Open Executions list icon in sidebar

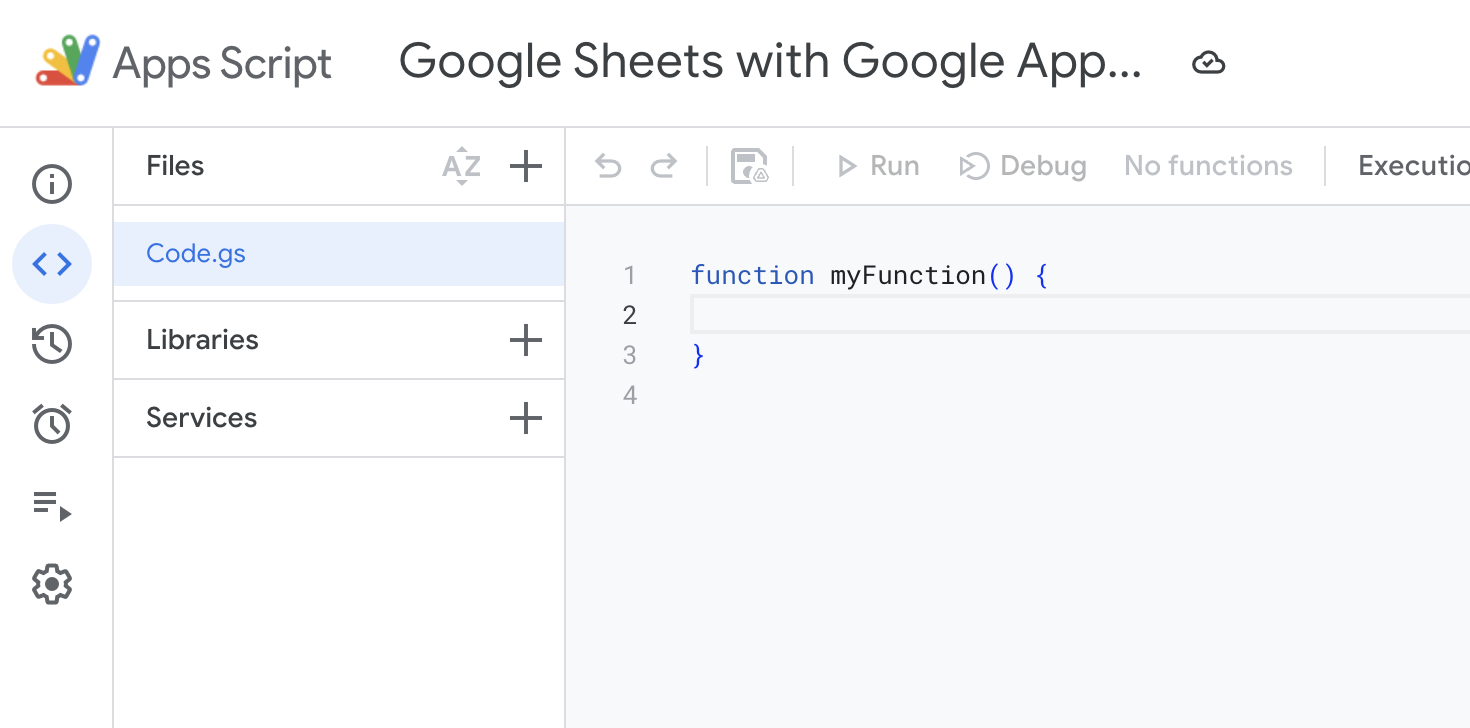(52, 505)
